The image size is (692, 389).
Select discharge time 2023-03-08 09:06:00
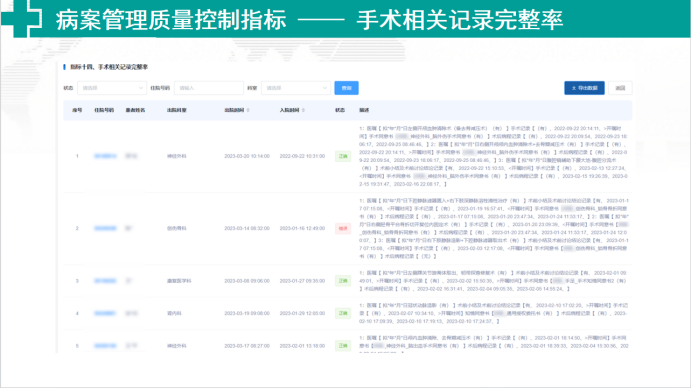point(247,281)
